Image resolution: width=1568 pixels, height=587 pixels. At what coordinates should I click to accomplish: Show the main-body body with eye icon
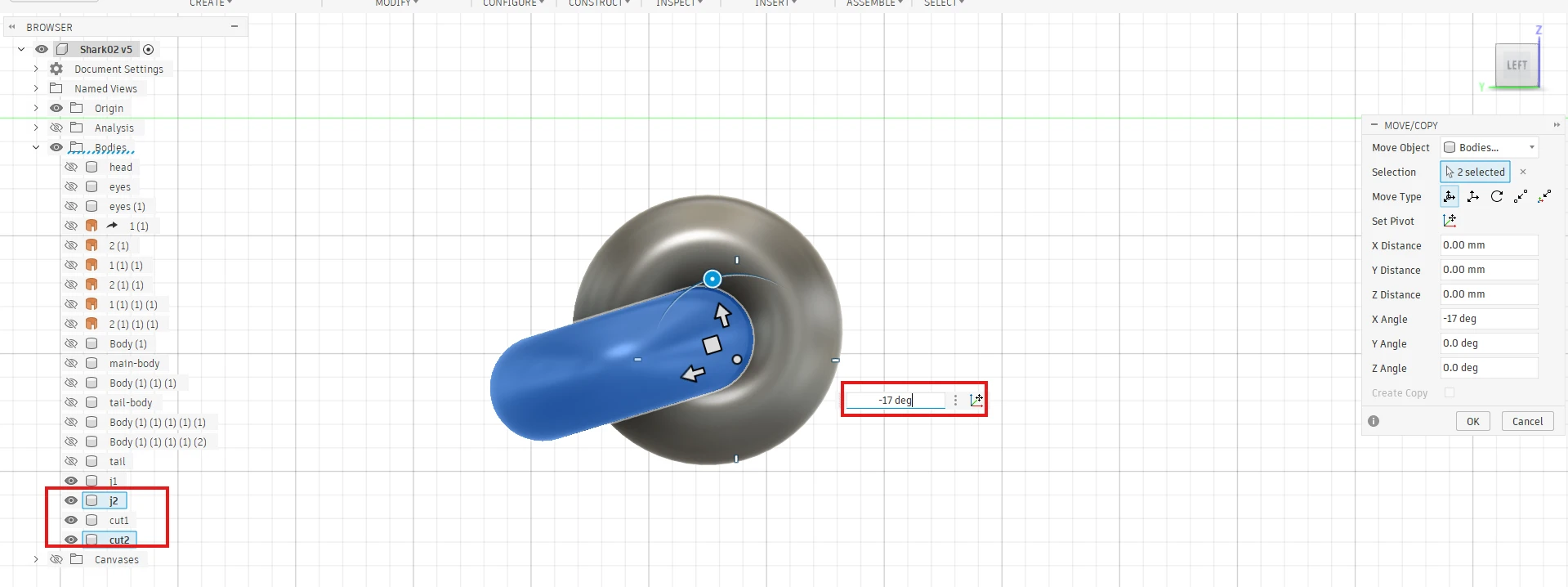[71, 363]
